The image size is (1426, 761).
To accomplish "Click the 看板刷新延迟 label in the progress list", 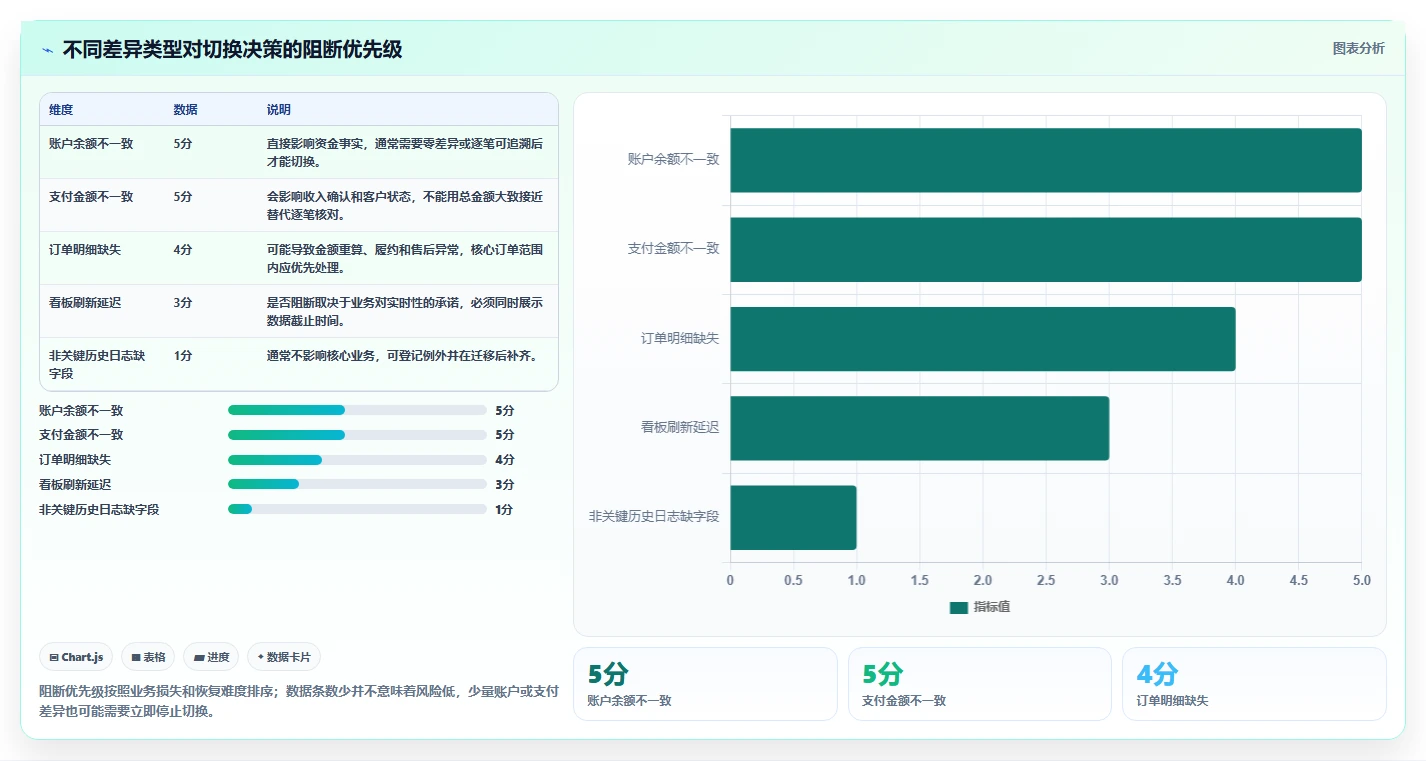I will [x=75, y=484].
